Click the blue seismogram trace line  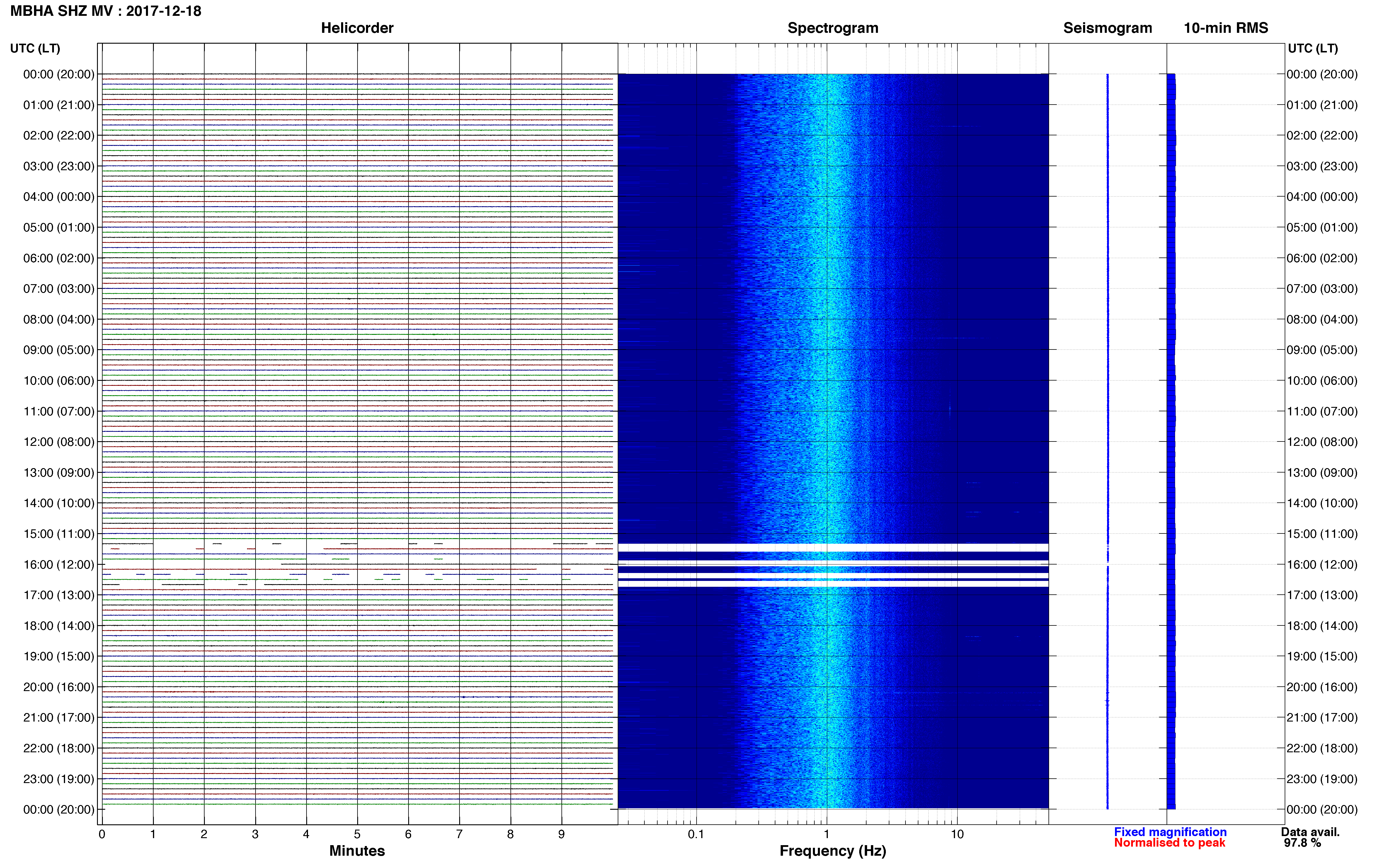tap(1108, 441)
